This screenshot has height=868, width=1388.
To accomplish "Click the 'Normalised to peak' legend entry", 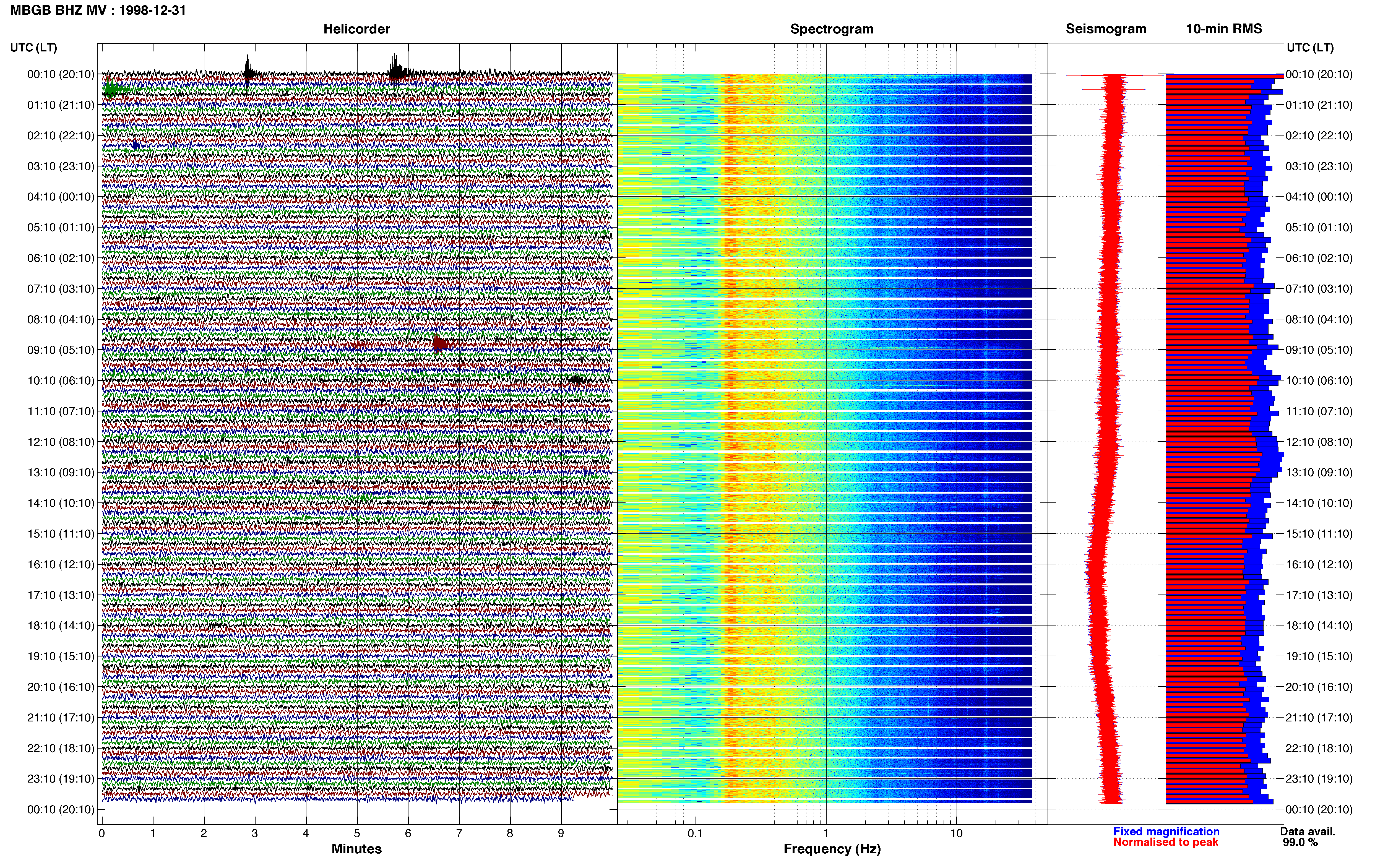I will point(1166,842).
